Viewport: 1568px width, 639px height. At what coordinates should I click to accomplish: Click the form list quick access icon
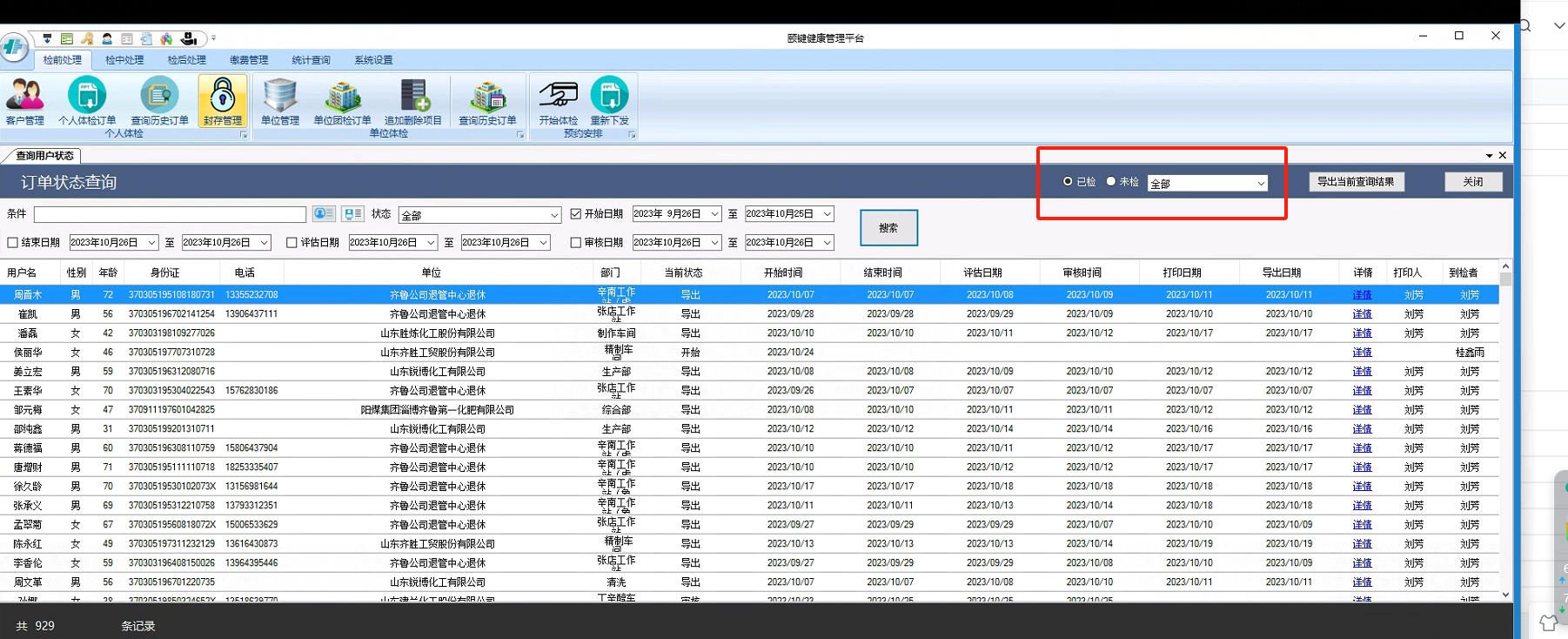tap(127, 38)
